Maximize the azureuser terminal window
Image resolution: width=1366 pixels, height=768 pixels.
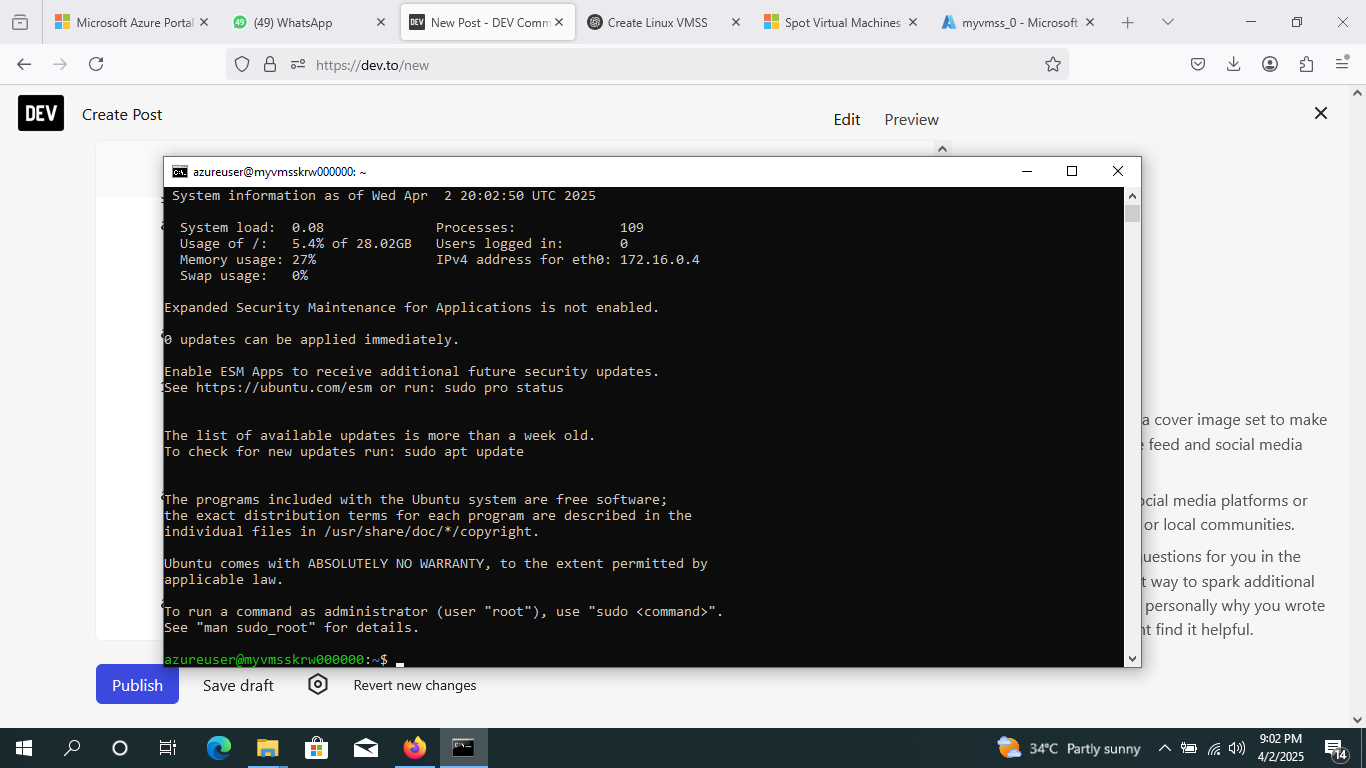pos(1072,171)
